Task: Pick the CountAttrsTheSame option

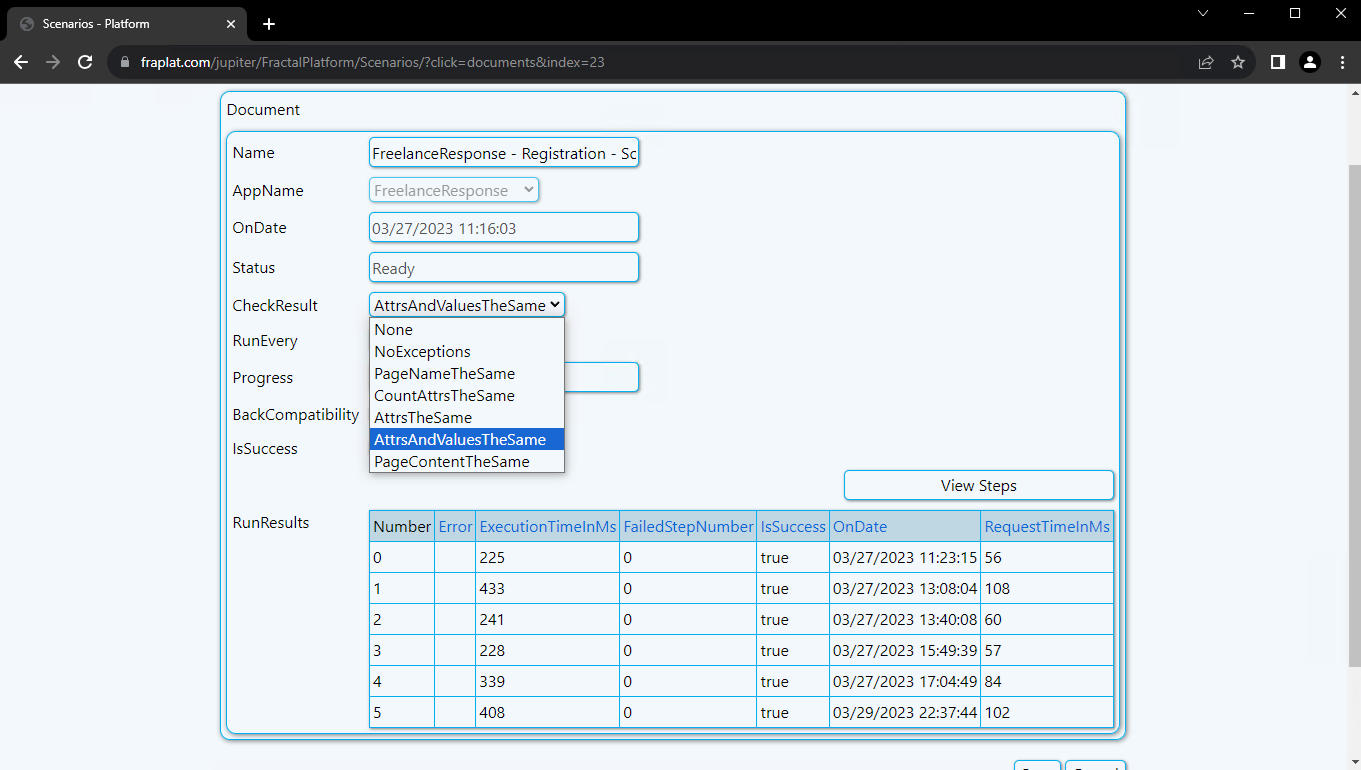Action: (x=444, y=396)
